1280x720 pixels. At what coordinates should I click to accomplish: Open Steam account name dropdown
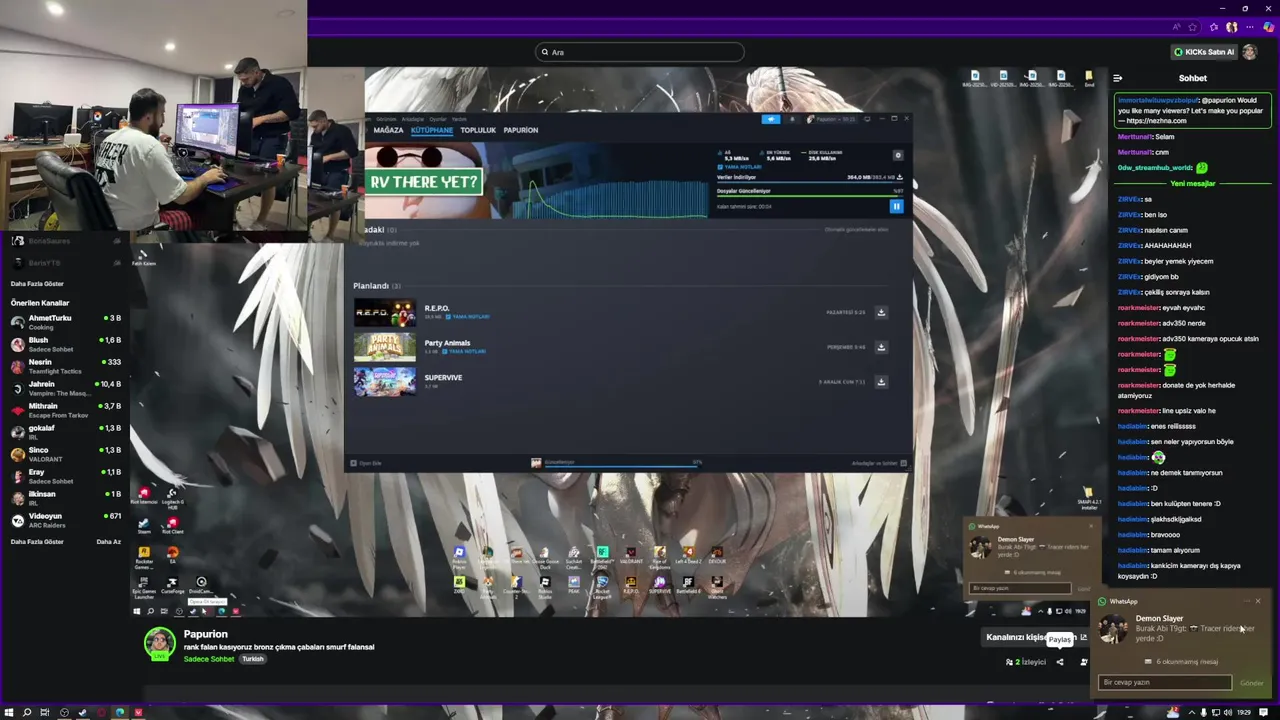[832, 119]
